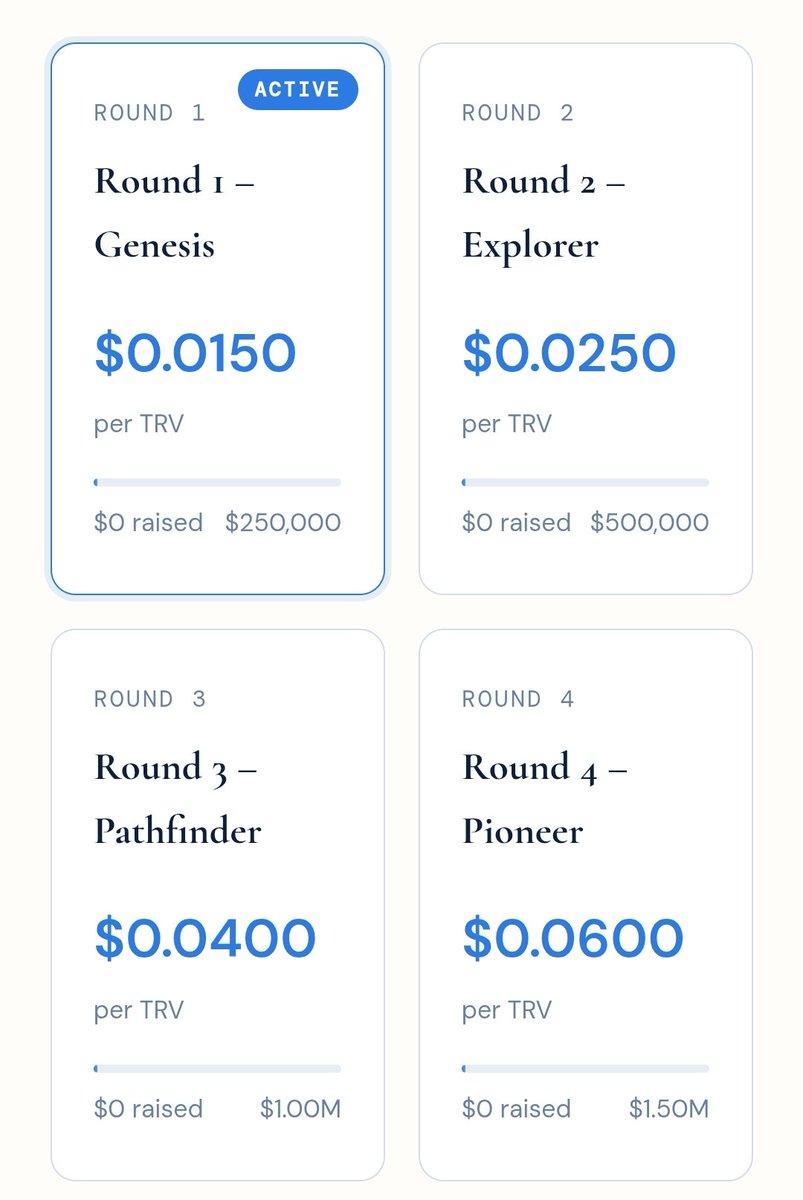
Task: Click the Explorer round progress bar
Action: (x=585, y=482)
